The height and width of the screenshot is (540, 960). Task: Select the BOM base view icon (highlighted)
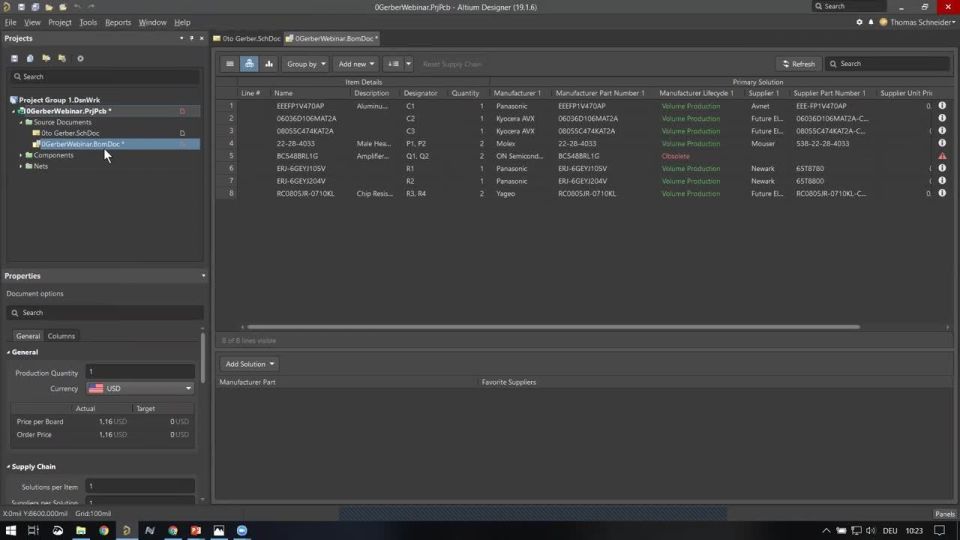[249, 64]
